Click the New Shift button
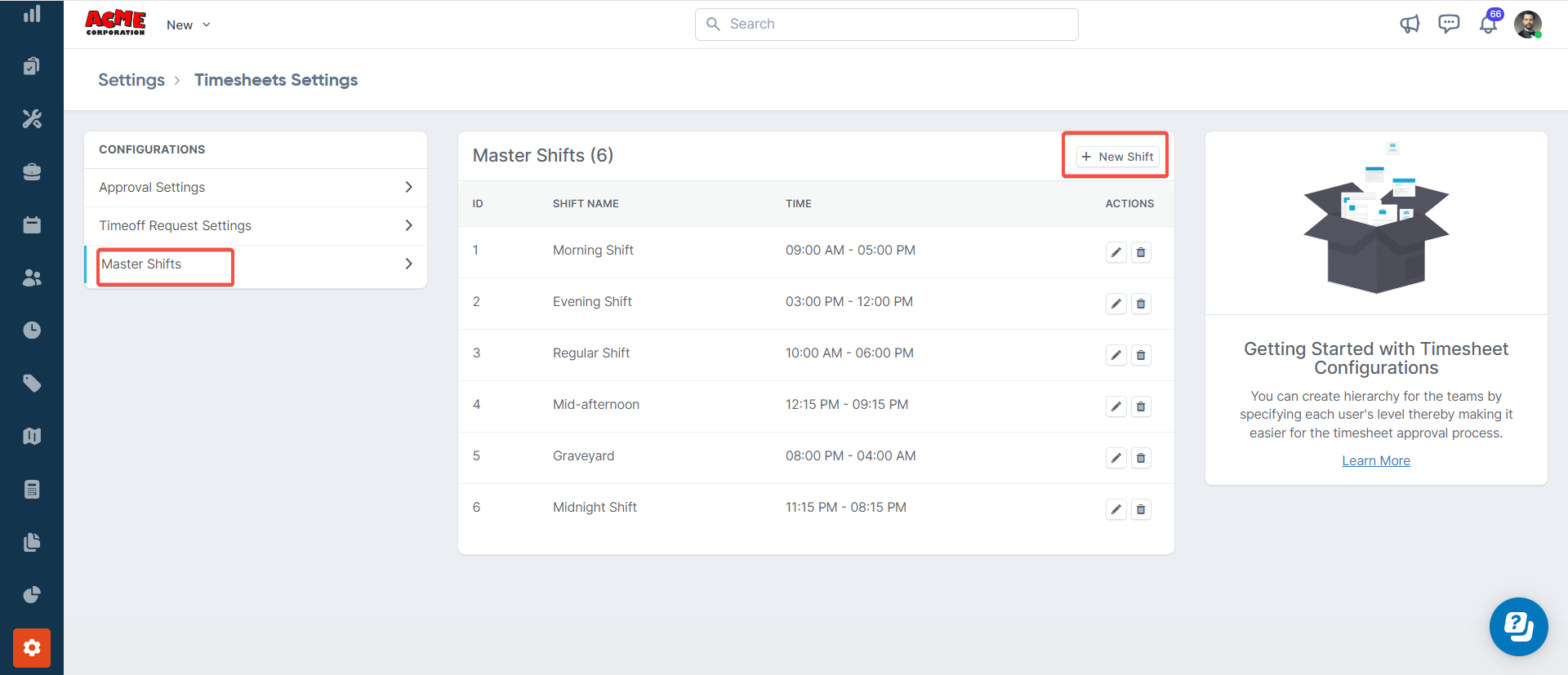 1117,157
